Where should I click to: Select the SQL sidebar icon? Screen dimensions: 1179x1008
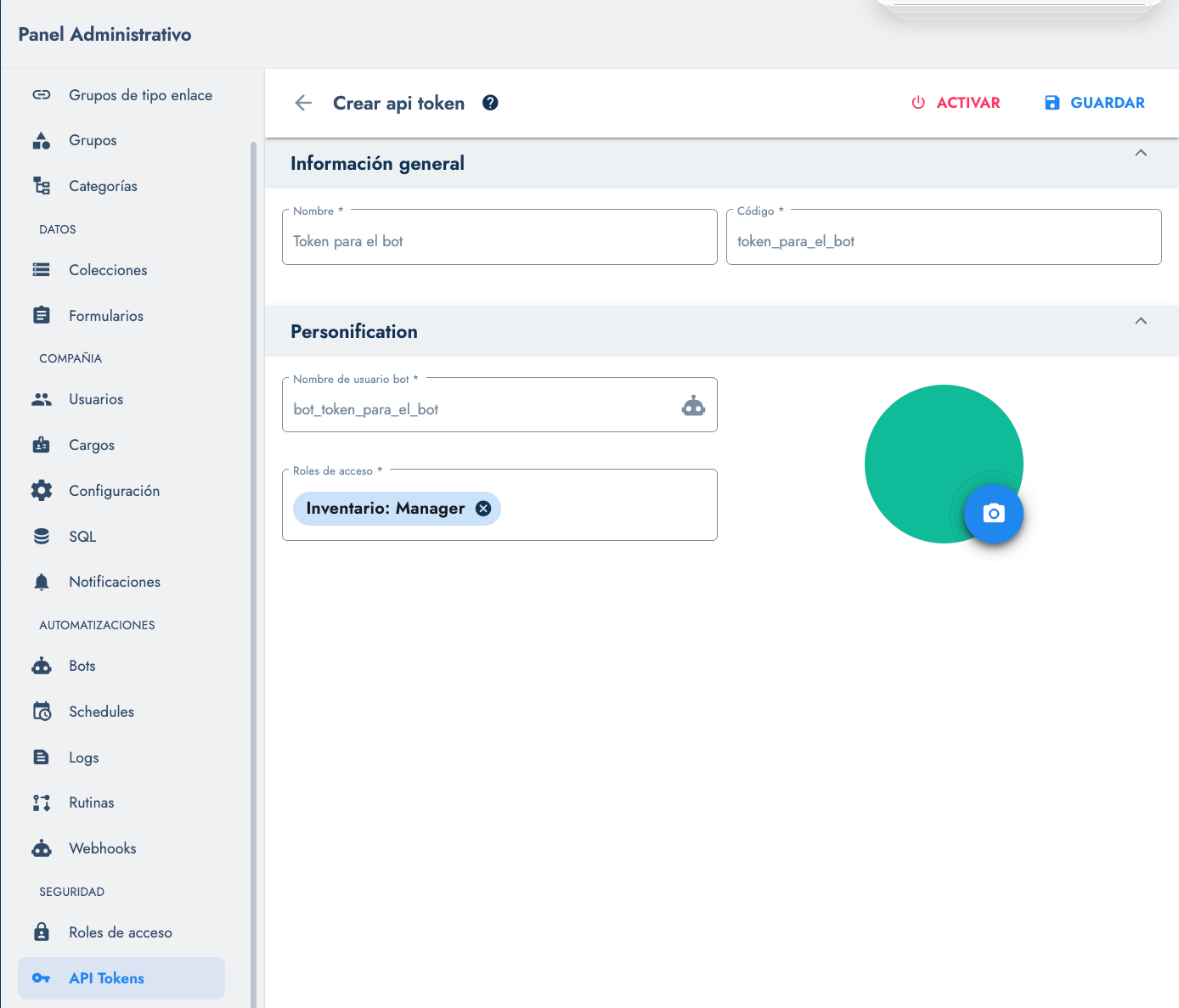point(42,536)
